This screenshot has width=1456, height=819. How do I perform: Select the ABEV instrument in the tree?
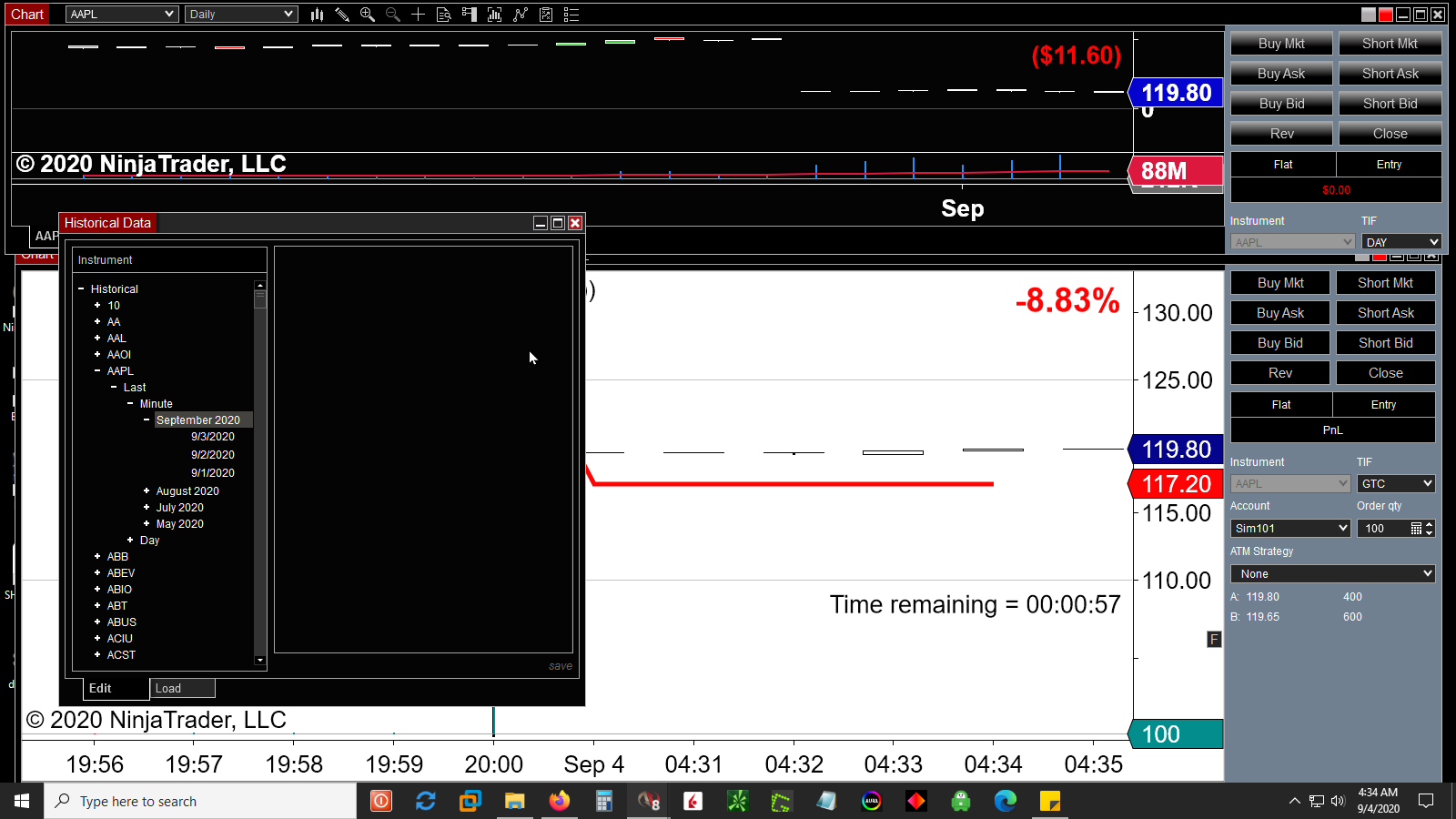tap(121, 573)
